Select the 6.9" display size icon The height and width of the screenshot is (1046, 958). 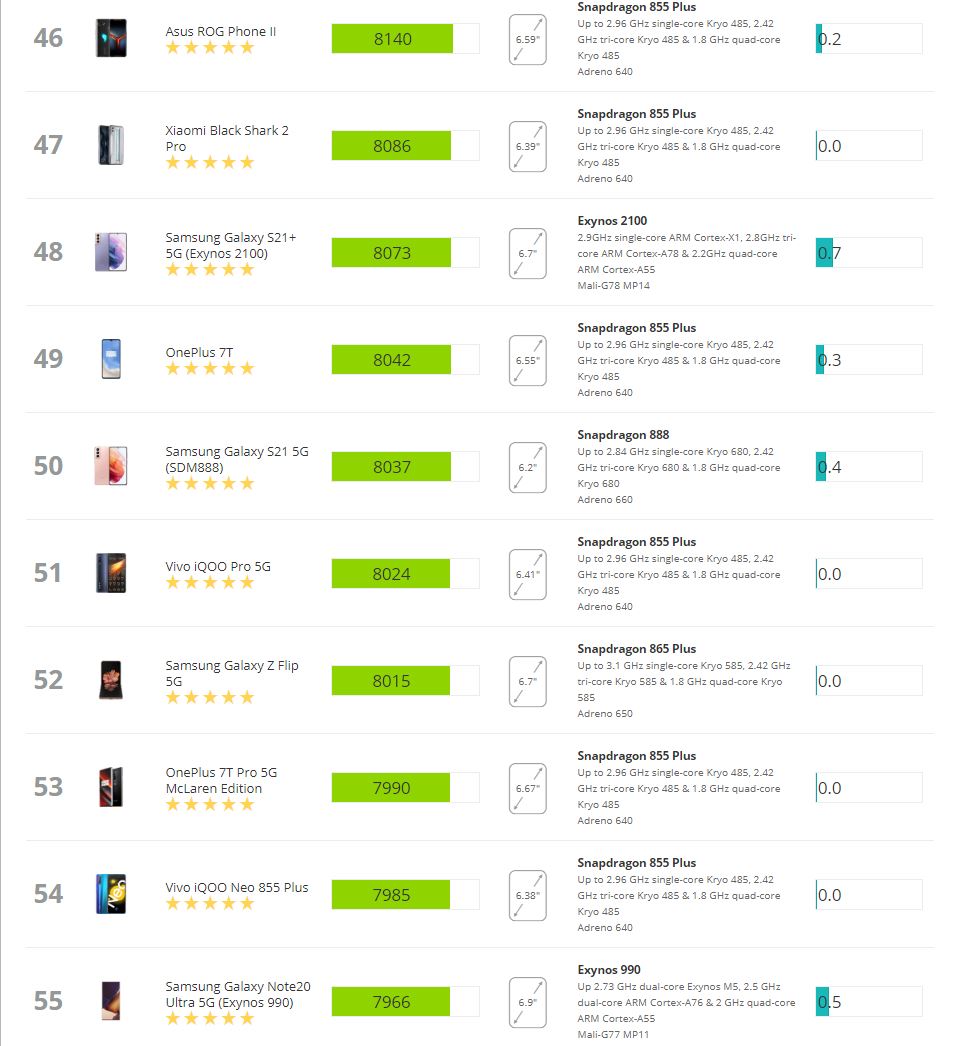[528, 1003]
